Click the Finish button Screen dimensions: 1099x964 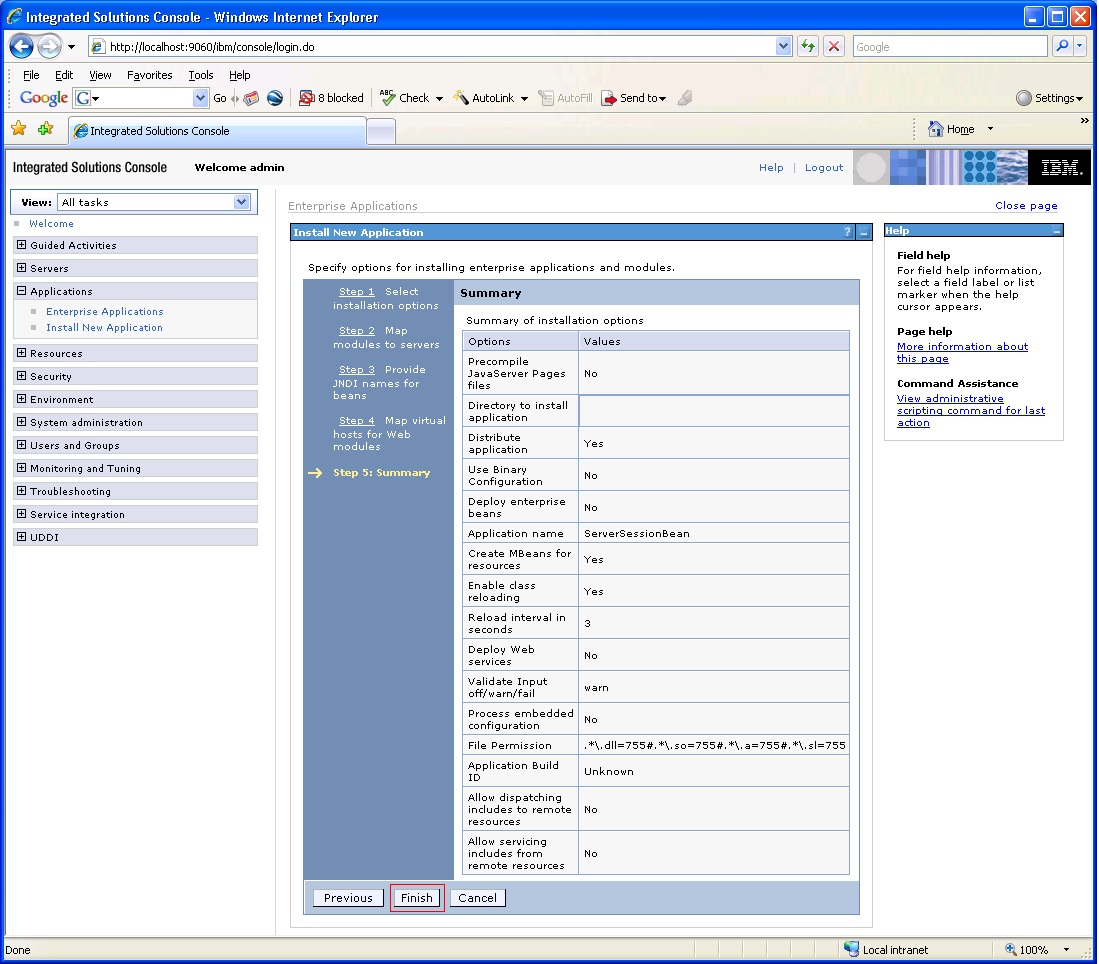click(417, 898)
